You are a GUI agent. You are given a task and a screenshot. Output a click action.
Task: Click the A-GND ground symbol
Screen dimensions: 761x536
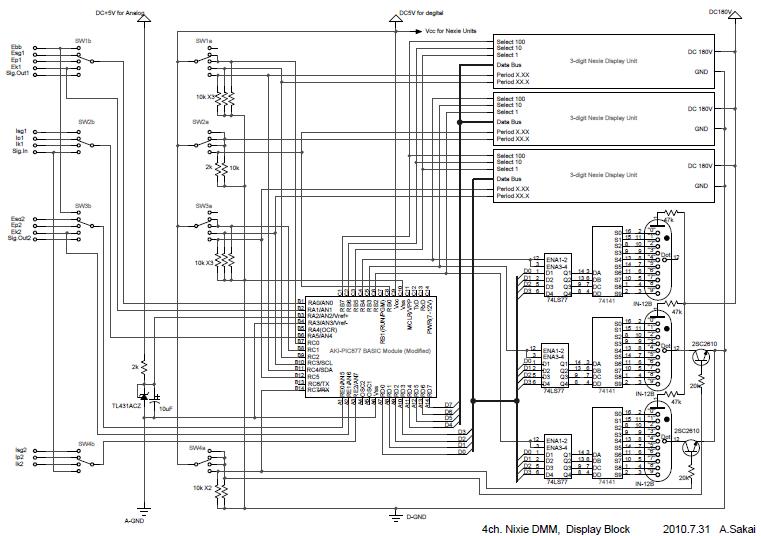(144, 511)
